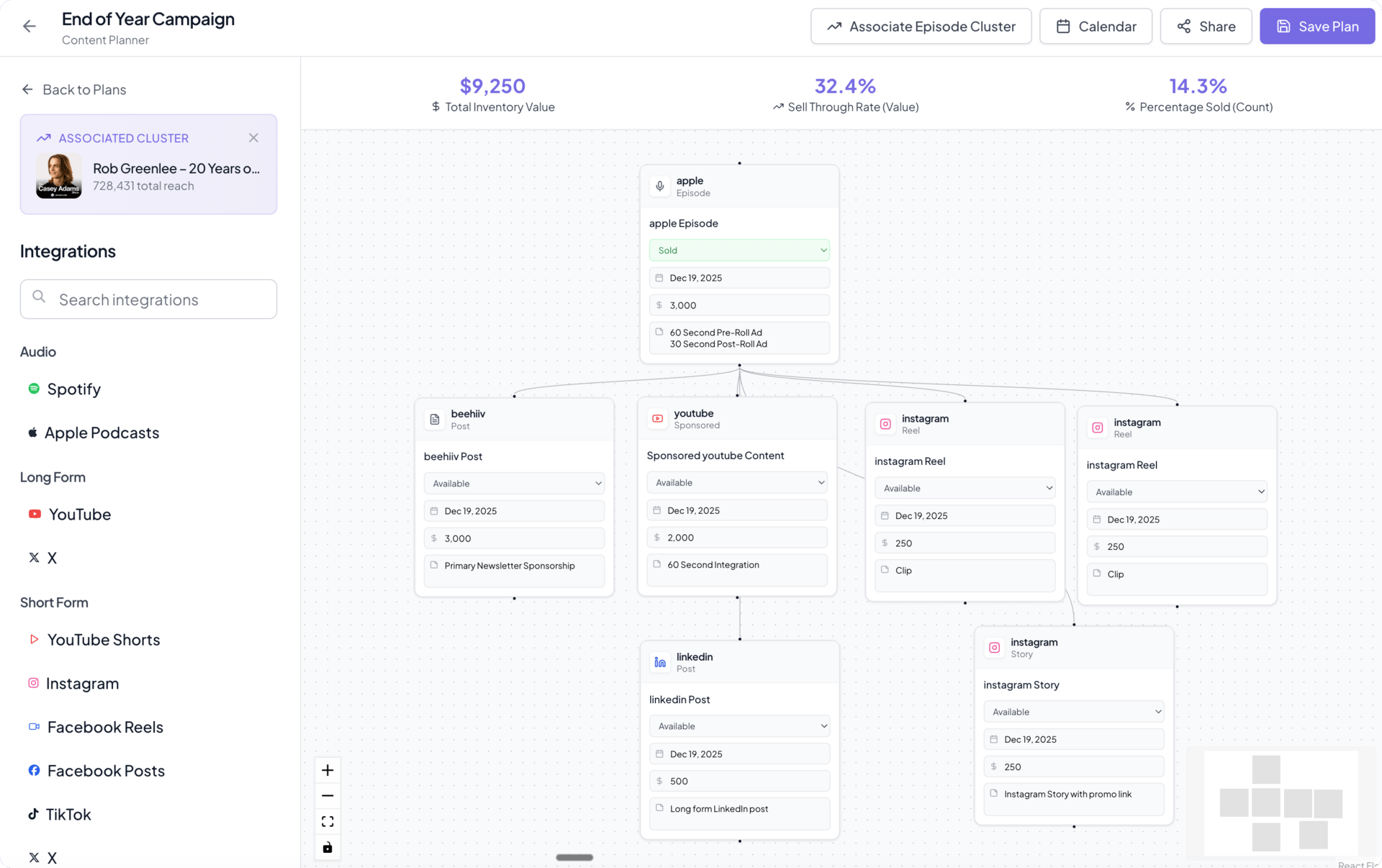Click the fit view canvas icon
The image size is (1382, 868).
point(328,821)
